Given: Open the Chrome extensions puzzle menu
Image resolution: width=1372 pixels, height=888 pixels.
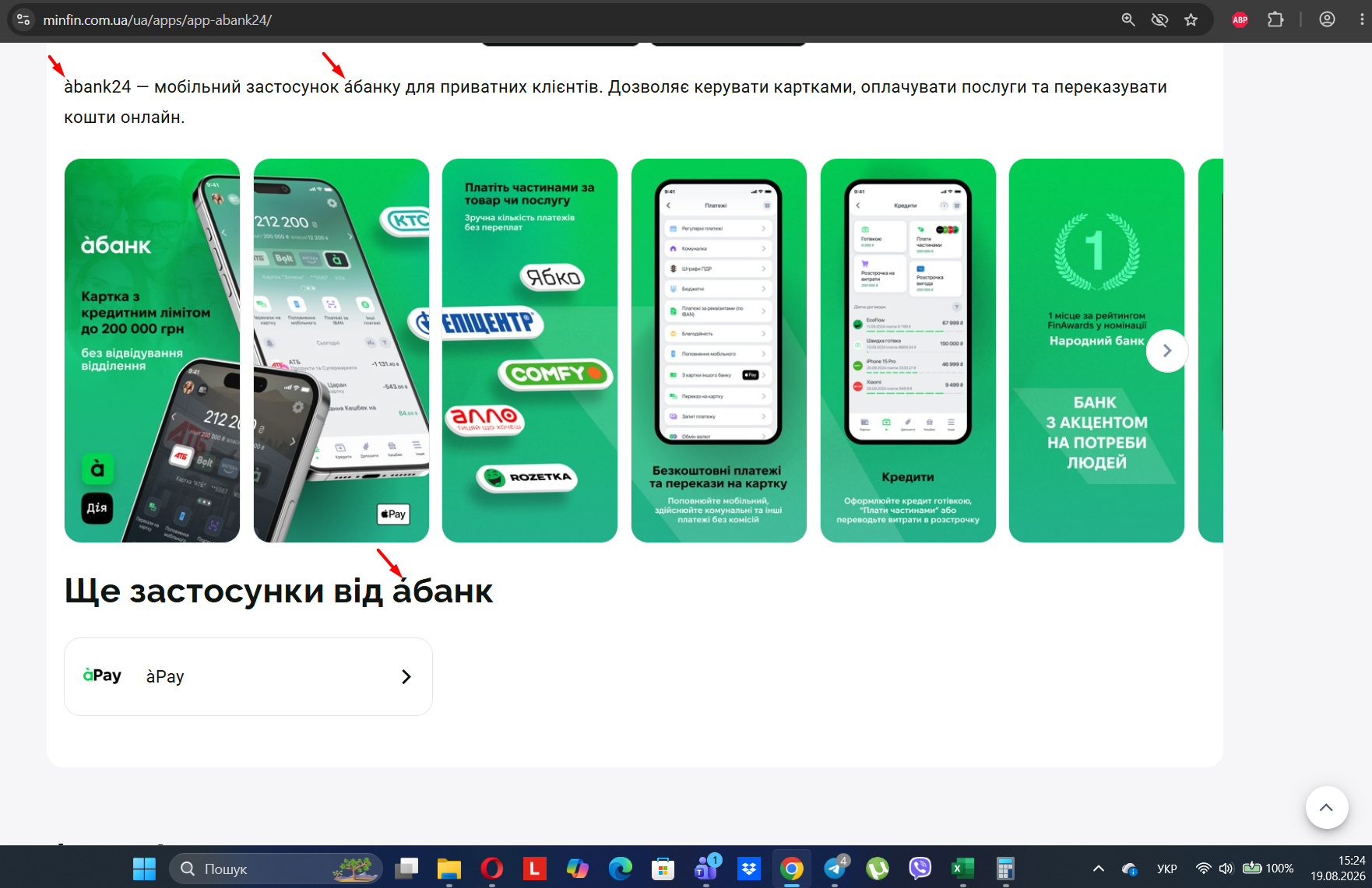Looking at the screenshot, I should click(1275, 19).
